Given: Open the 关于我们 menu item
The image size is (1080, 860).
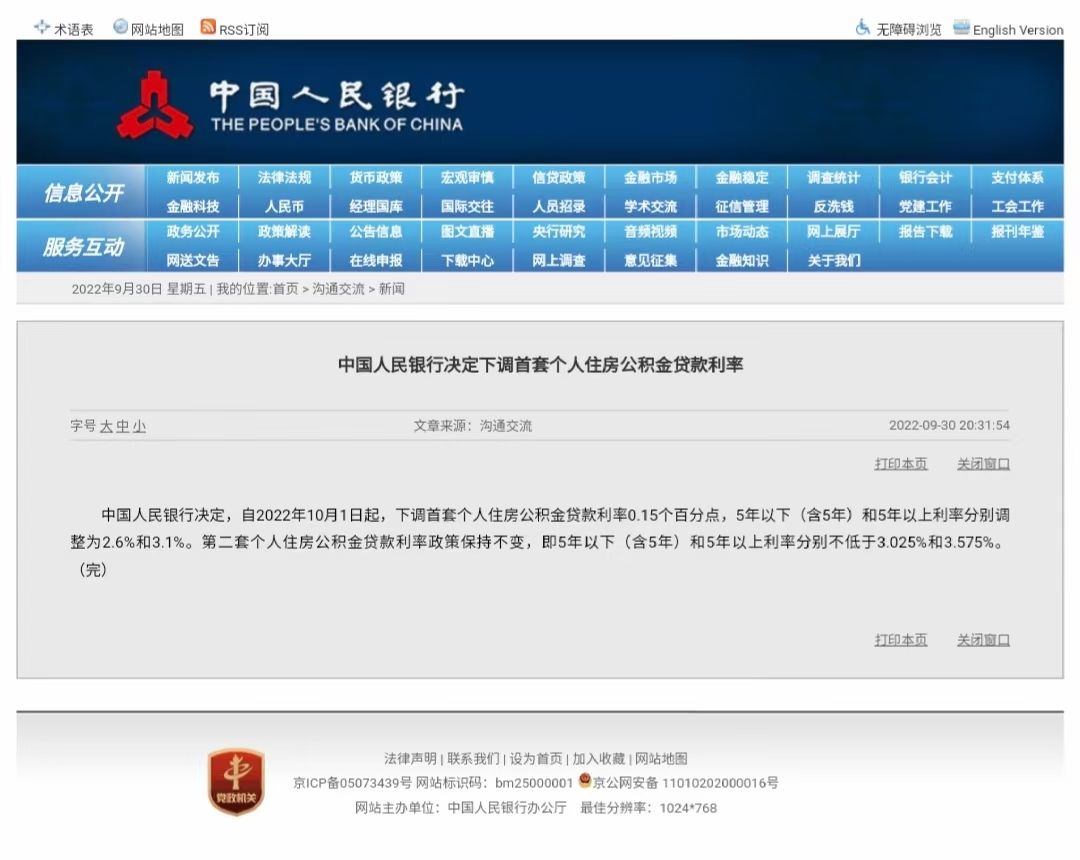Looking at the screenshot, I should pos(833,260).
